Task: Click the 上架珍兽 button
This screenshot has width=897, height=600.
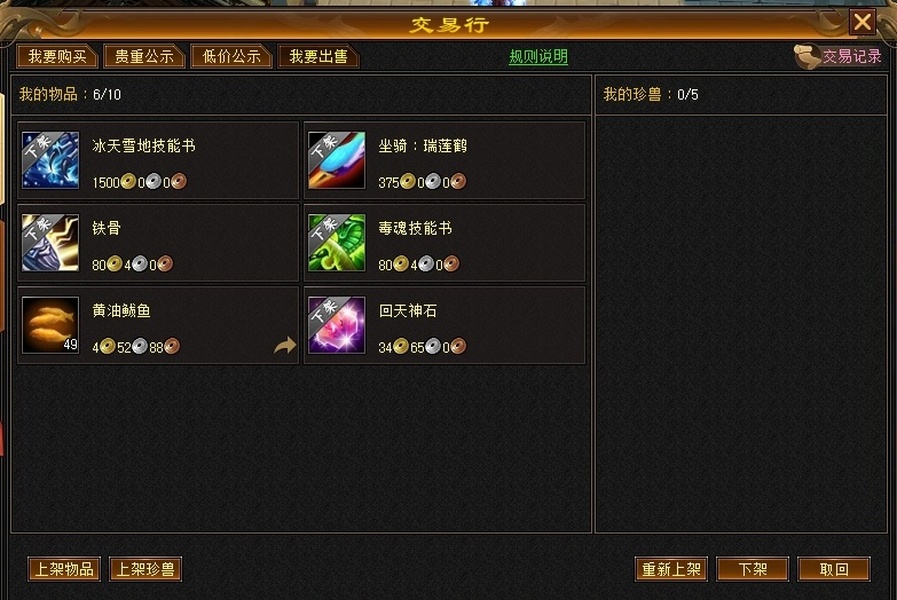Action: [x=145, y=569]
